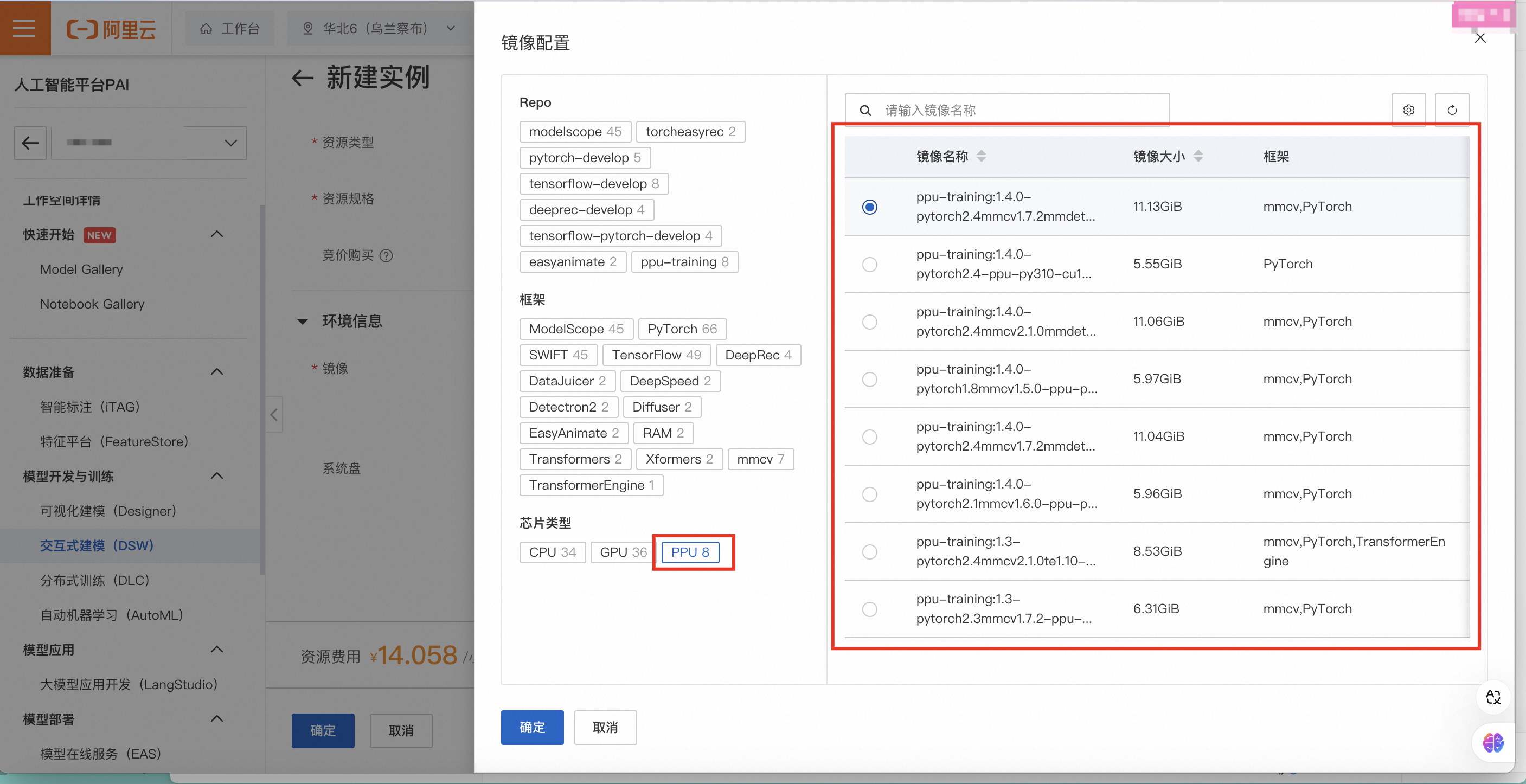1526x784 pixels.
Task: Sort by image name using sort arrows
Action: click(x=981, y=156)
